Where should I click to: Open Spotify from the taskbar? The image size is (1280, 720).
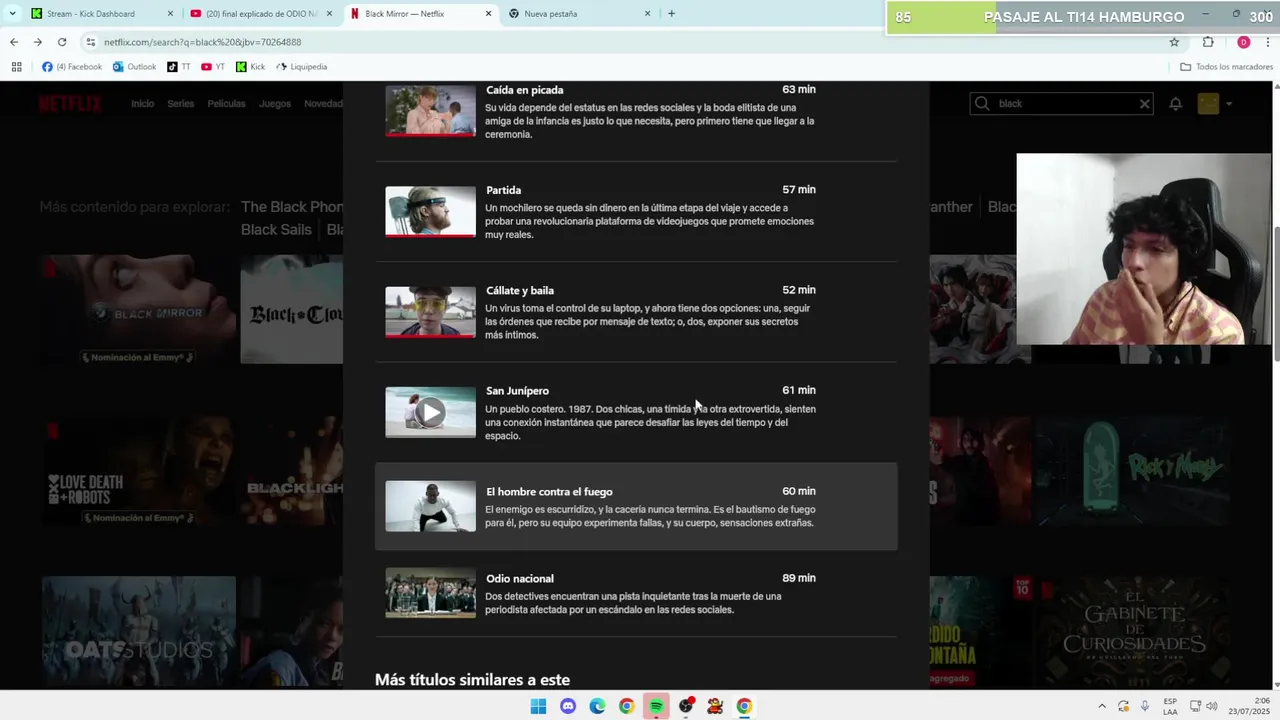tap(656, 706)
